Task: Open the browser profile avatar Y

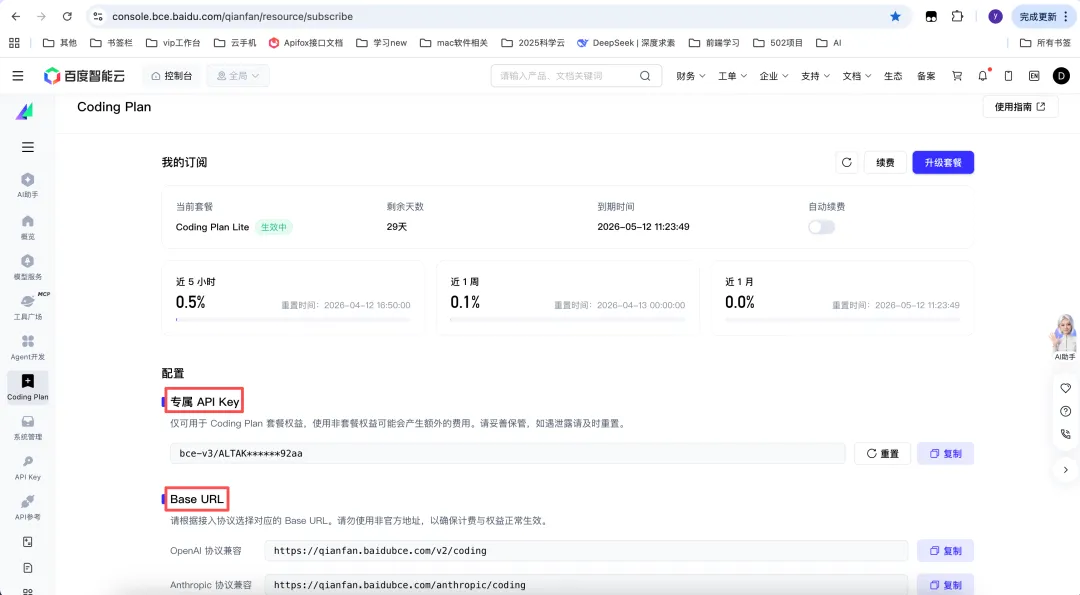Action: (995, 16)
